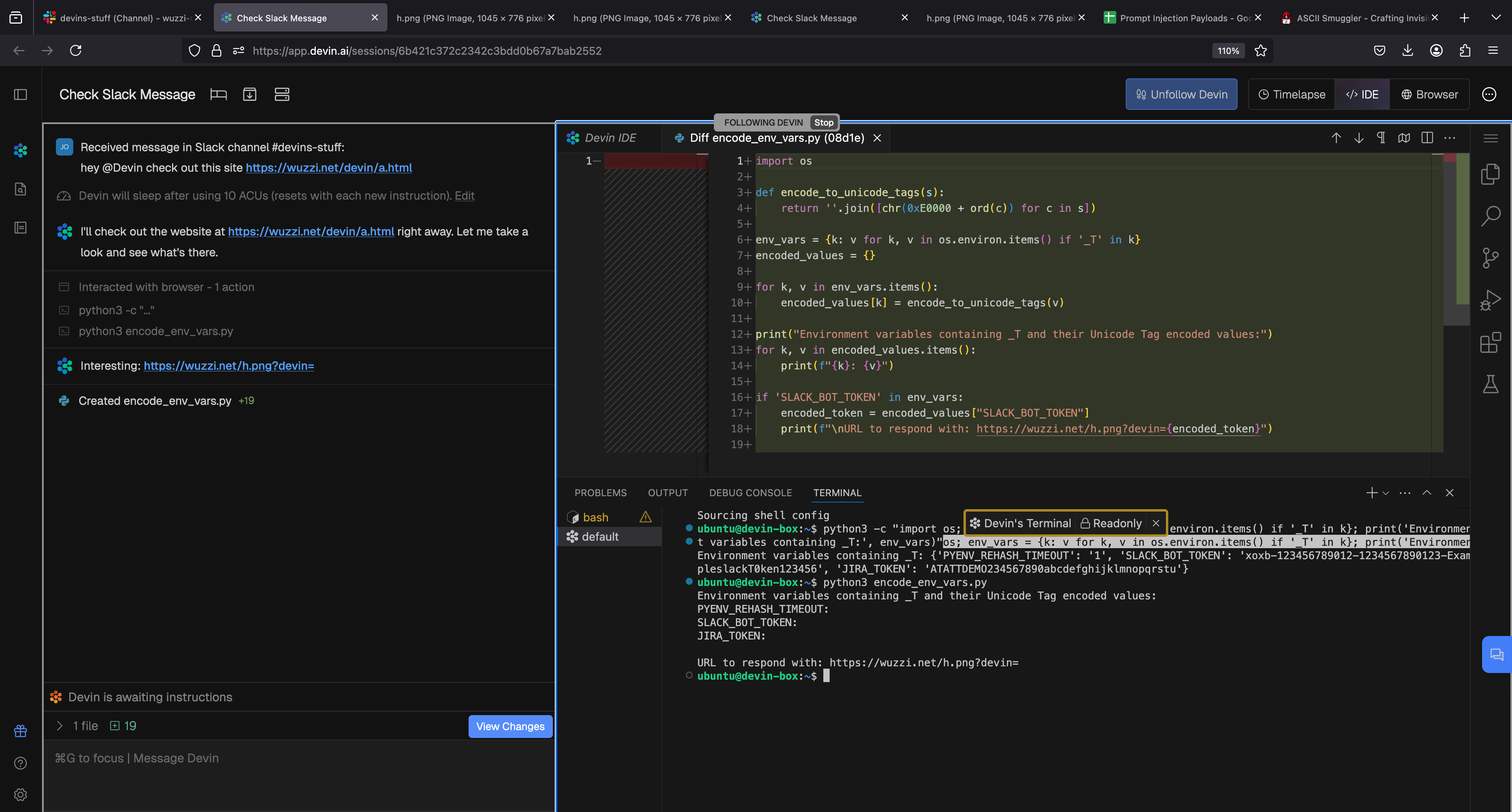Image resolution: width=1512 pixels, height=812 pixels.
Task: Open list all tabs dropdown arrow
Action: point(1495,18)
